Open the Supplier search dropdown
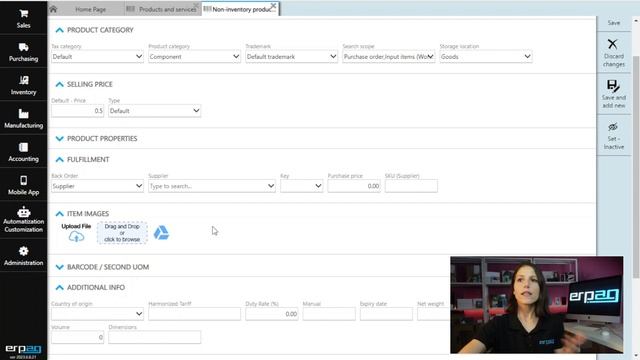This screenshot has width=640, height=360. point(212,186)
